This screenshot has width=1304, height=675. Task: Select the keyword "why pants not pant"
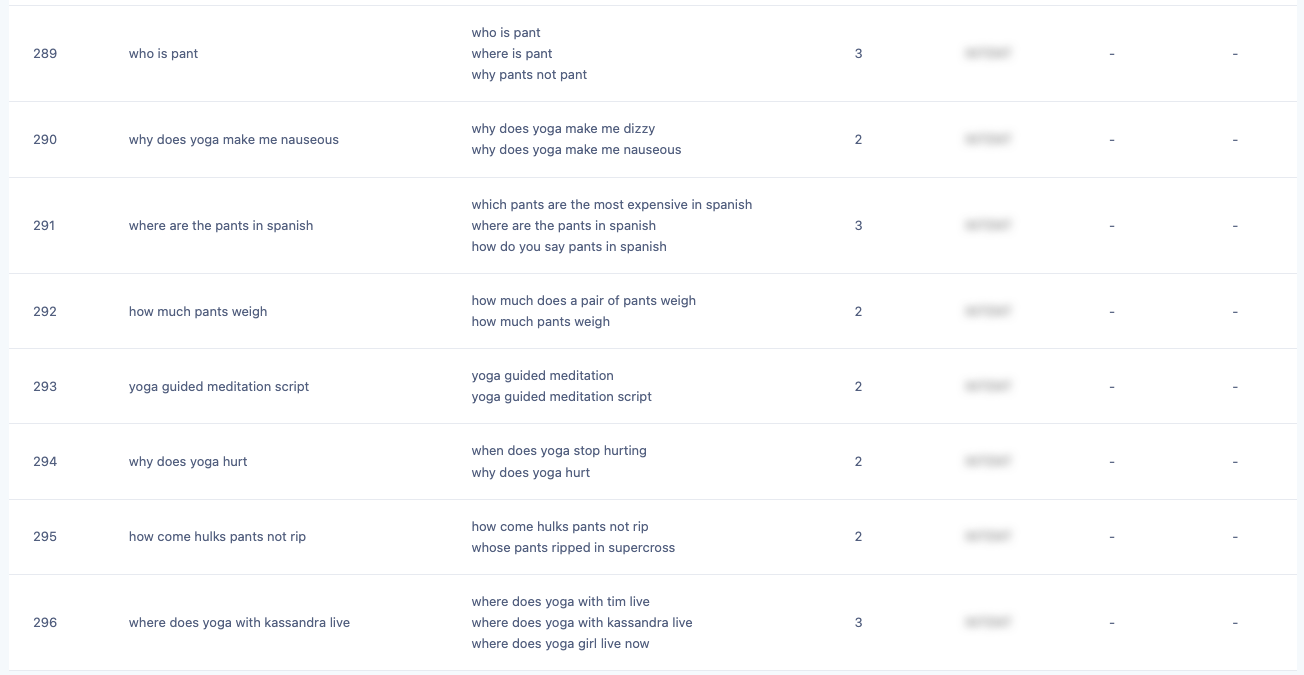coord(529,75)
